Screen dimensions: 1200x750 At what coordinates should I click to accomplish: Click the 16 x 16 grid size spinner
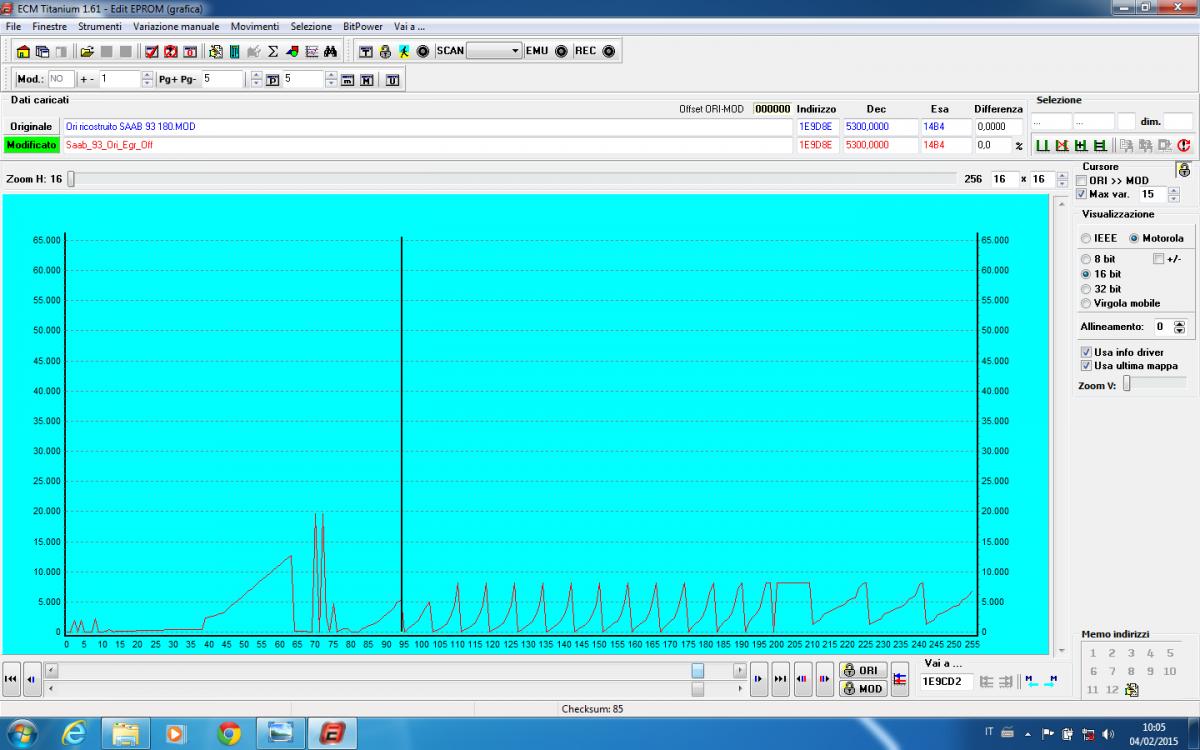point(1061,179)
